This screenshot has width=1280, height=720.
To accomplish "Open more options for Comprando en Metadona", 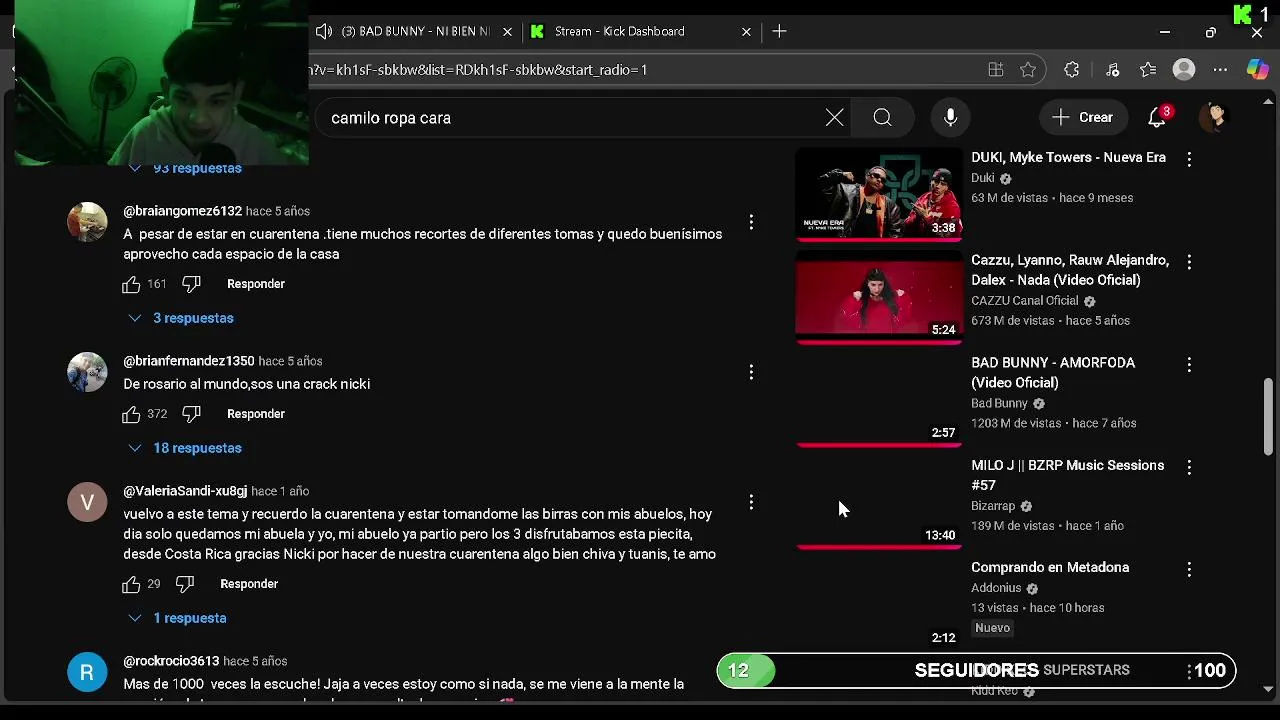I will point(1189,569).
